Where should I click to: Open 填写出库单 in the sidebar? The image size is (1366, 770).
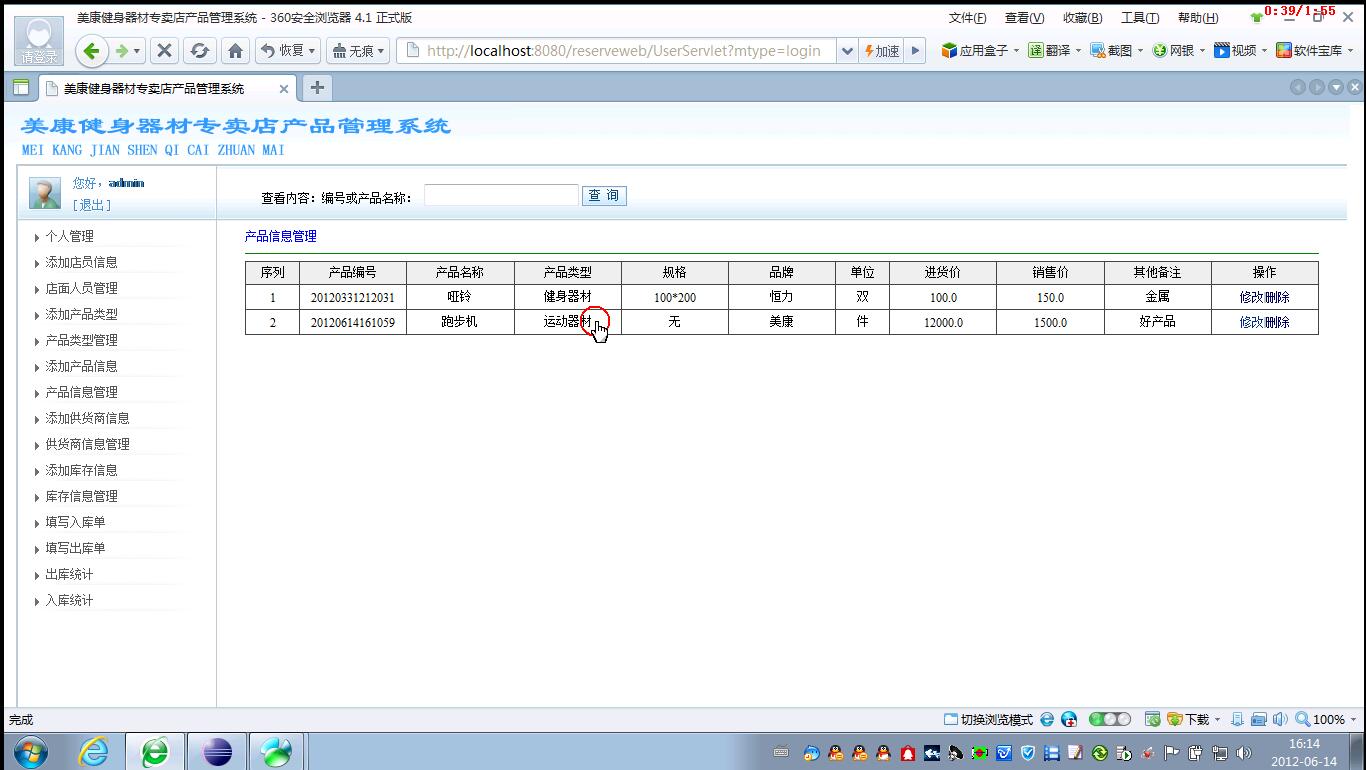pos(75,548)
